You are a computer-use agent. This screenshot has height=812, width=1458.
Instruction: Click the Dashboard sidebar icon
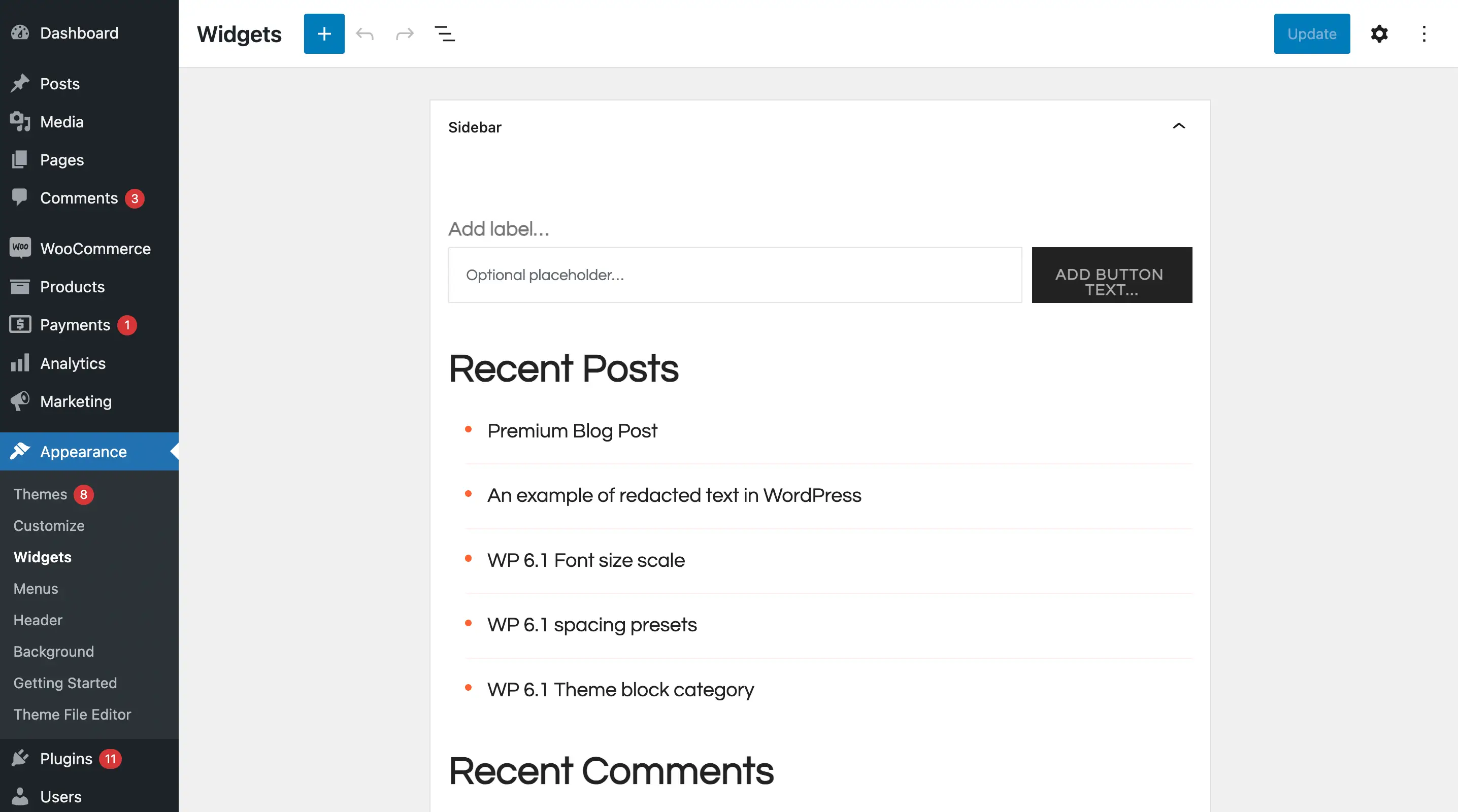20,32
